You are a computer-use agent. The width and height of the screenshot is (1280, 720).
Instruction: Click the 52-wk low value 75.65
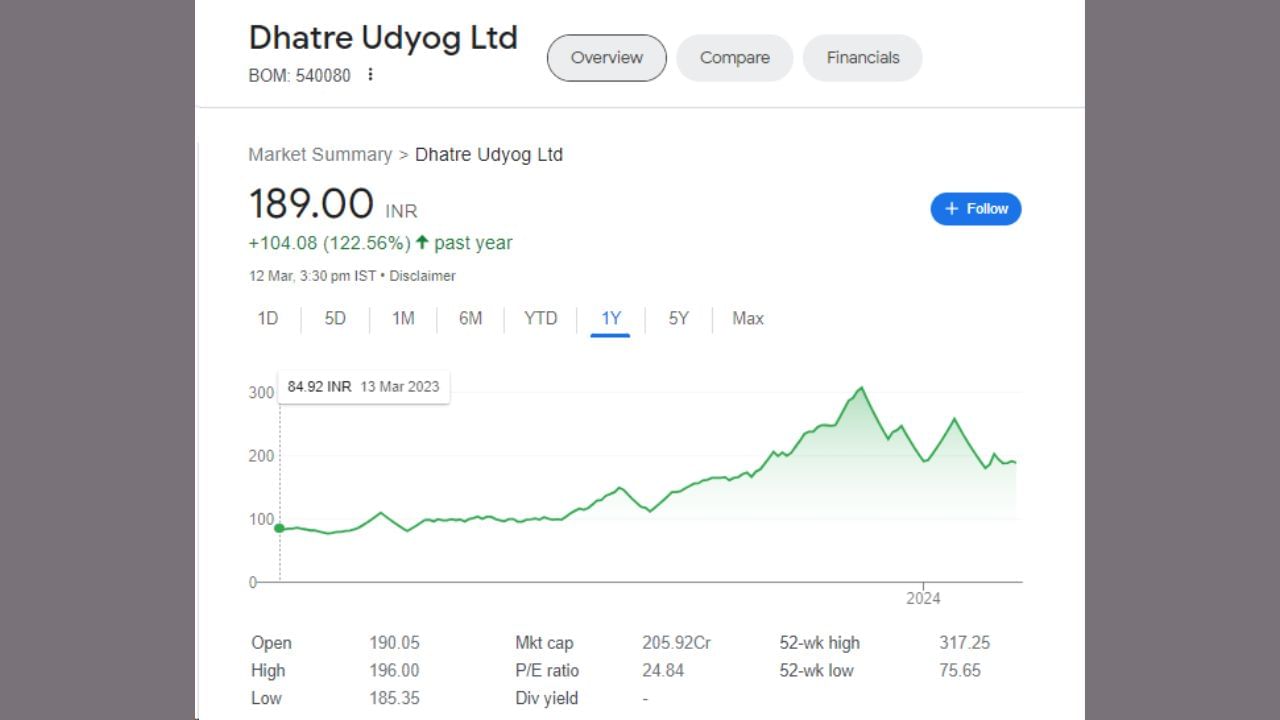pos(960,671)
